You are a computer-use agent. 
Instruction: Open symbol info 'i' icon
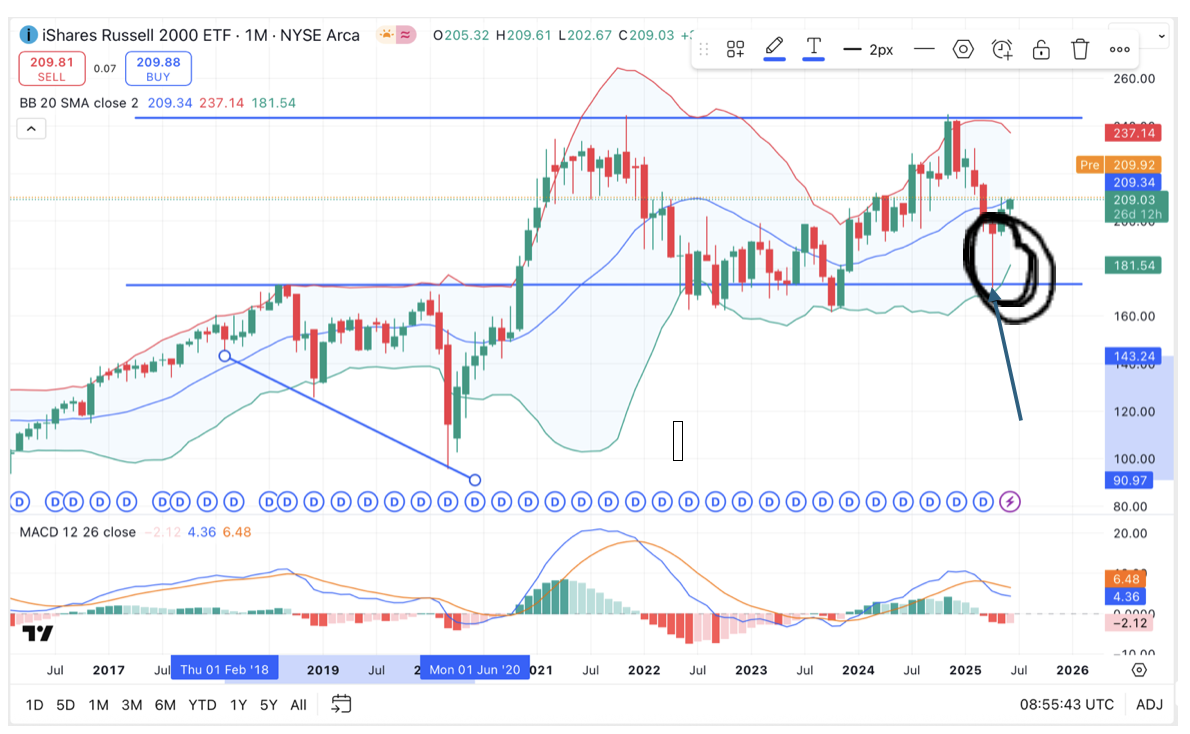[28, 35]
